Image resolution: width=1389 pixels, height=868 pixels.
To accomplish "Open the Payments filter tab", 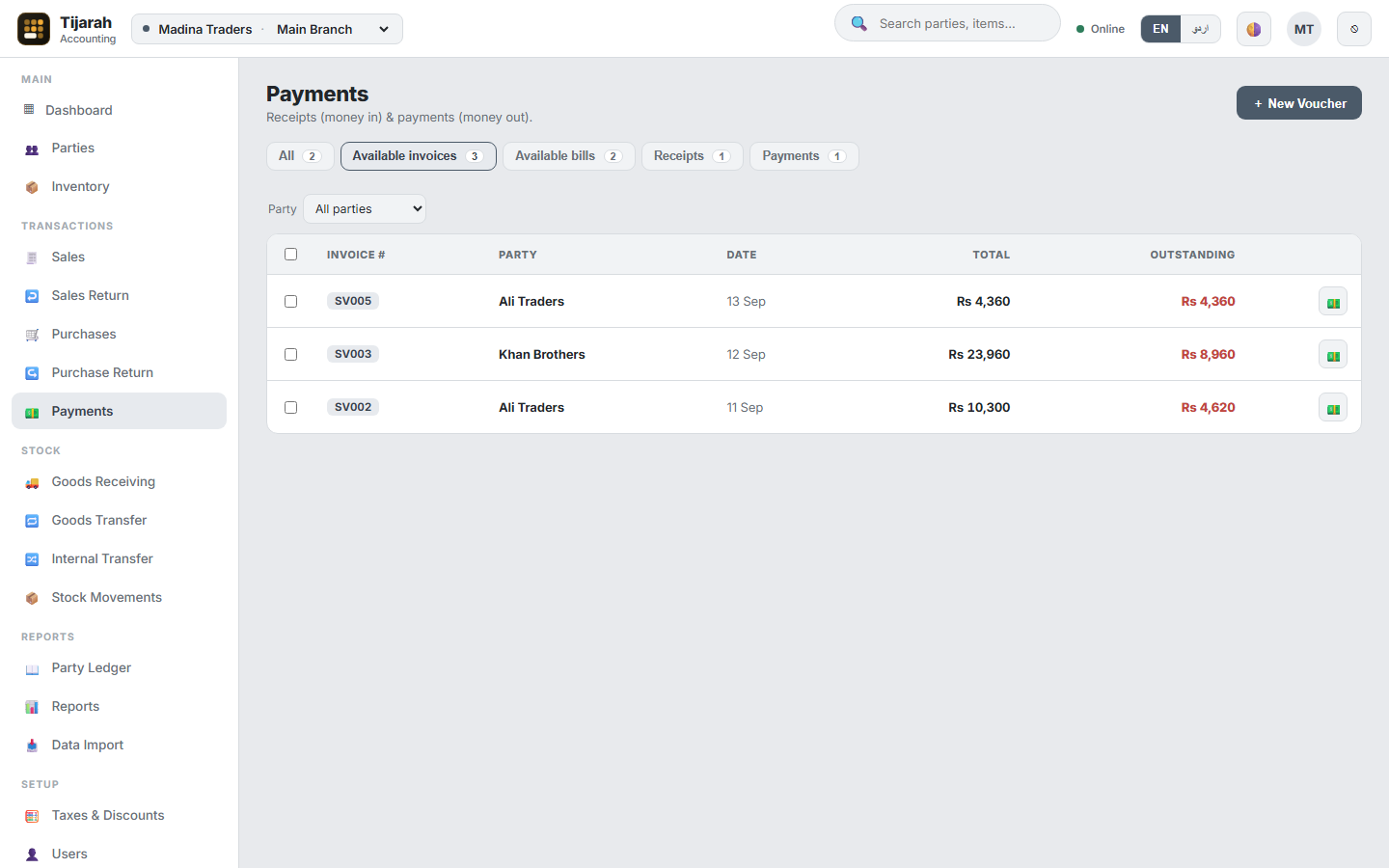I will (804, 156).
